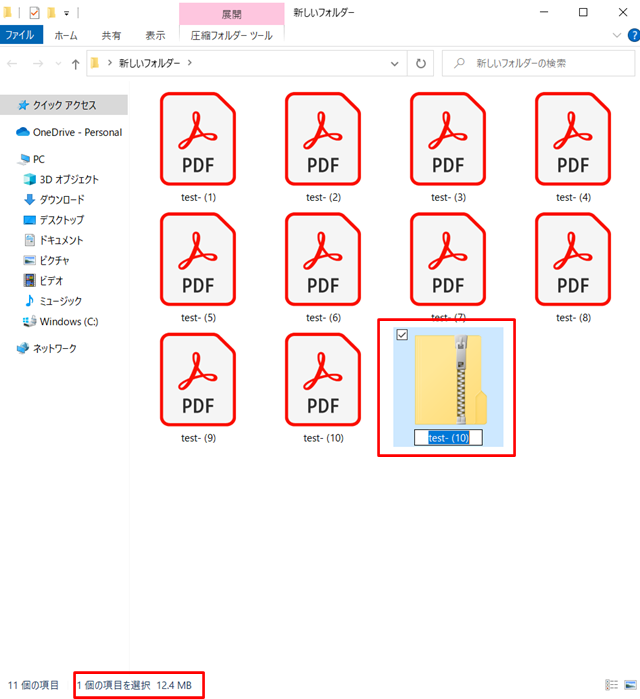
Task: Click the properties icon in quick access toolbar
Action: click(x=34, y=13)
